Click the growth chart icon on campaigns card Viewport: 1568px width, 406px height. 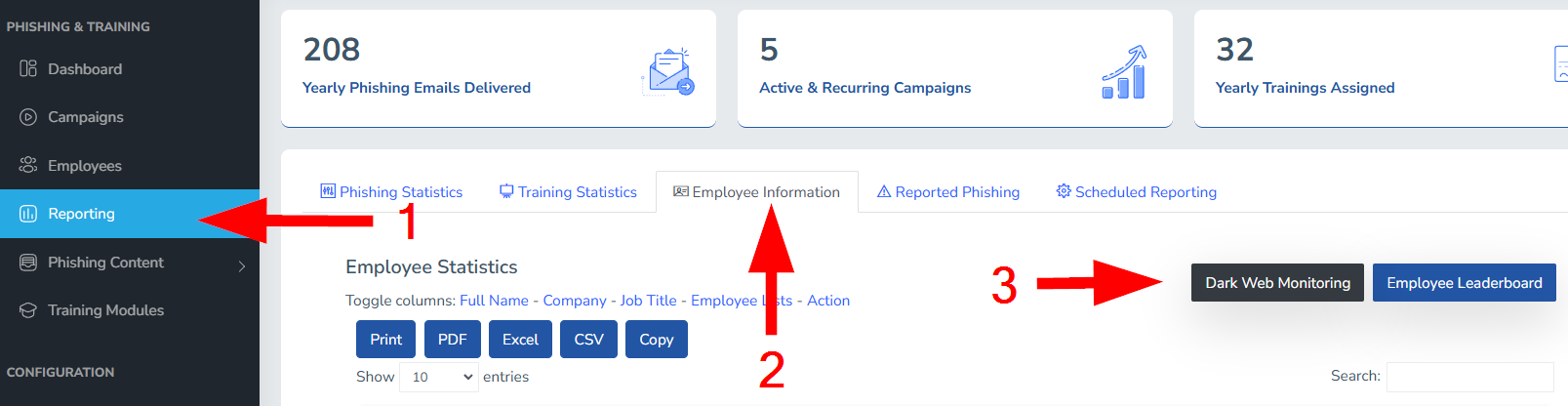click(x=1124, y=72)
